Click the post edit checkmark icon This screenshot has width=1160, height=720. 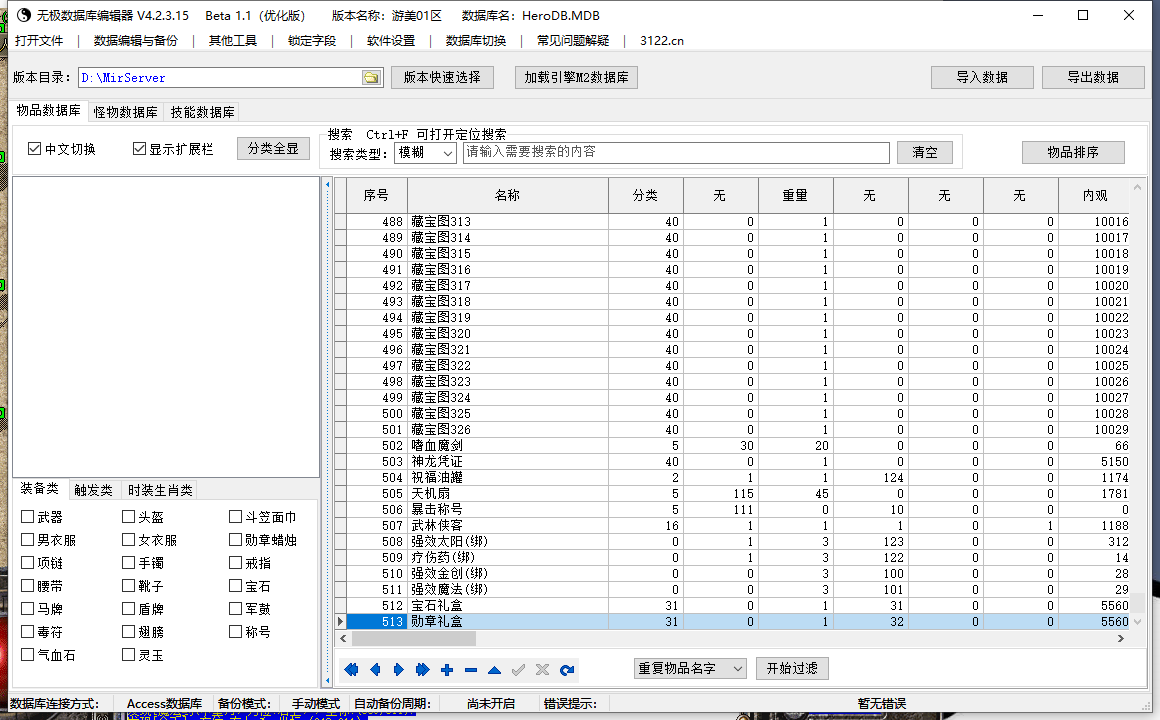pyautogui.click(x=519, y=670)
